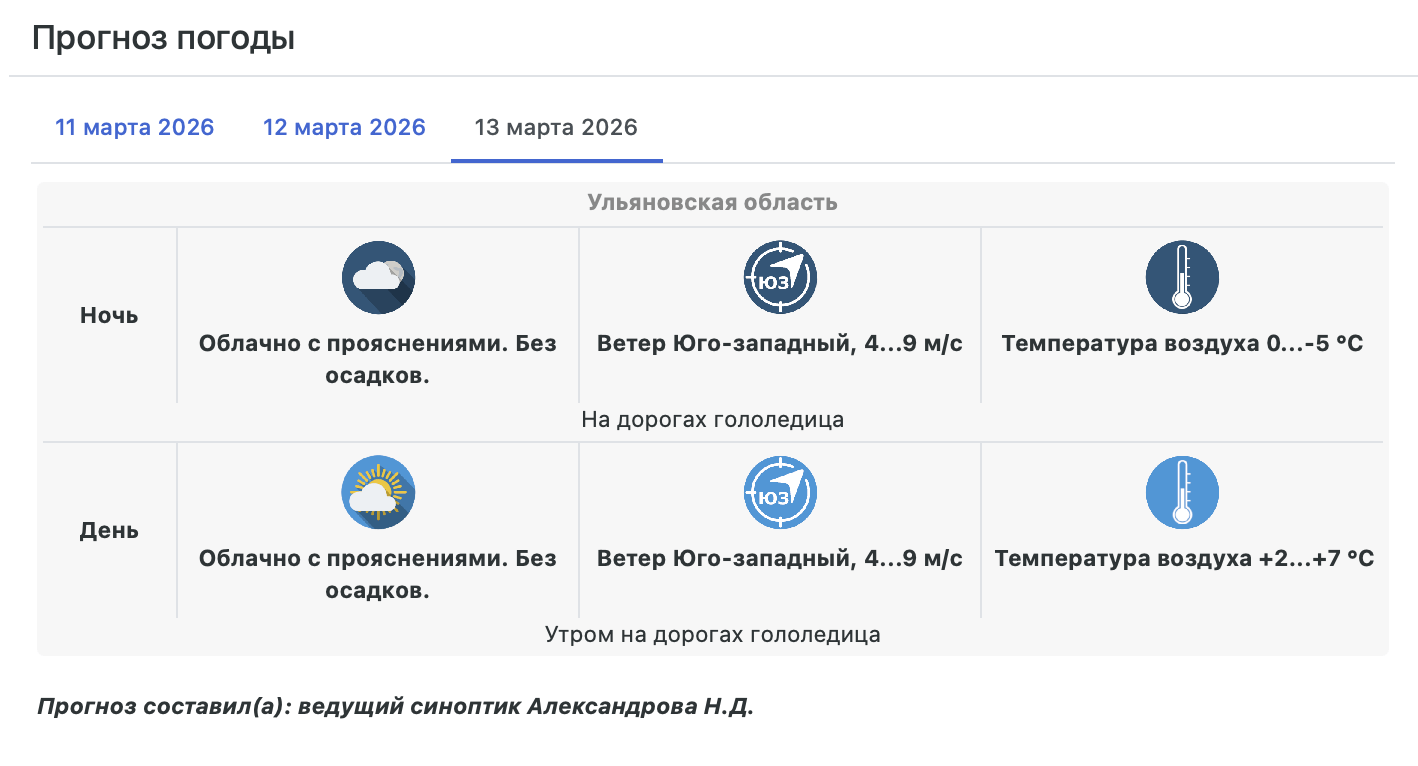The height and width of the screenshot is (766, 1418).
Task: Click the daytime thermometer temperature icon
Action: [1182, 492]
